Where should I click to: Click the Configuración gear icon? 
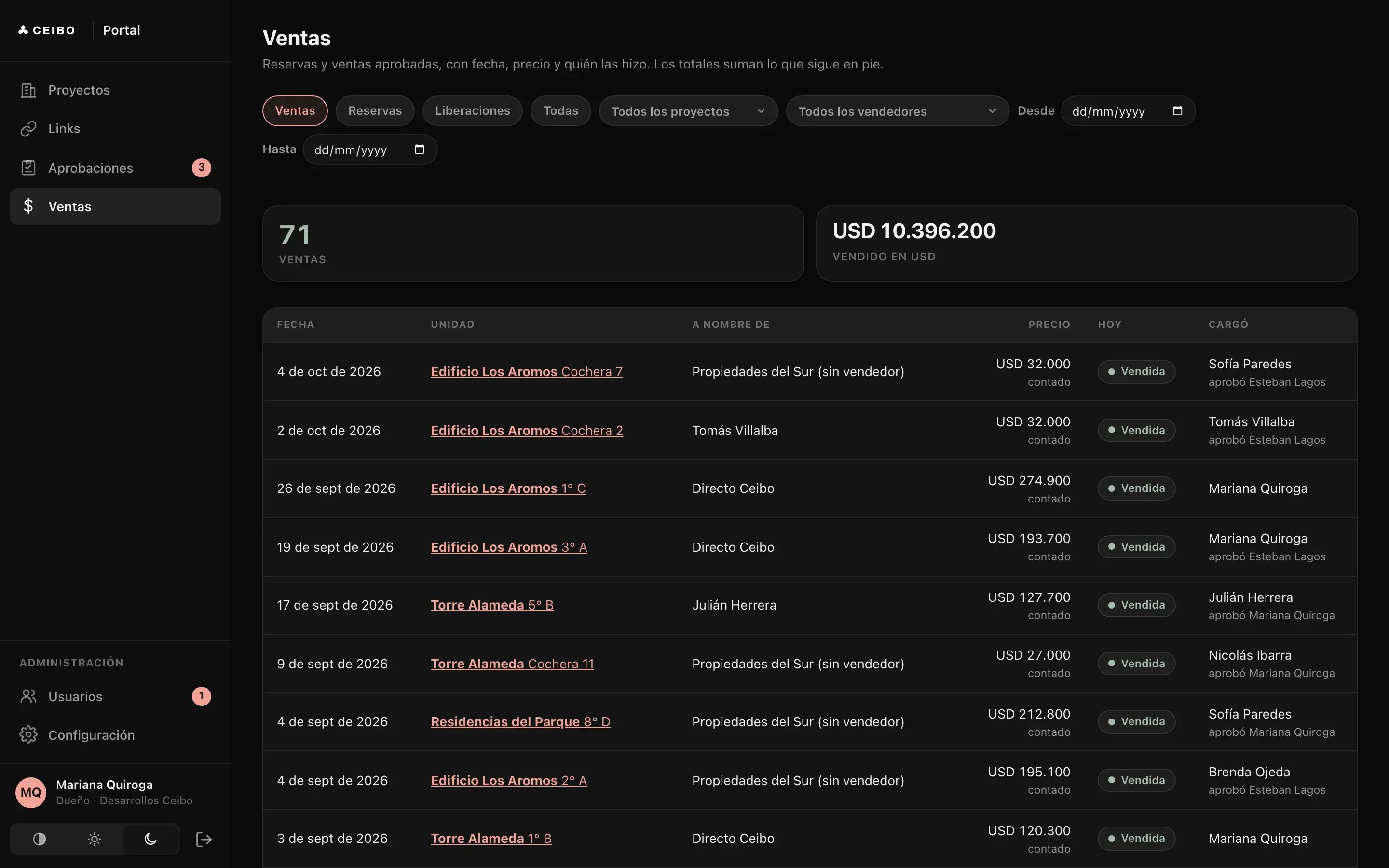coord(28,735)
